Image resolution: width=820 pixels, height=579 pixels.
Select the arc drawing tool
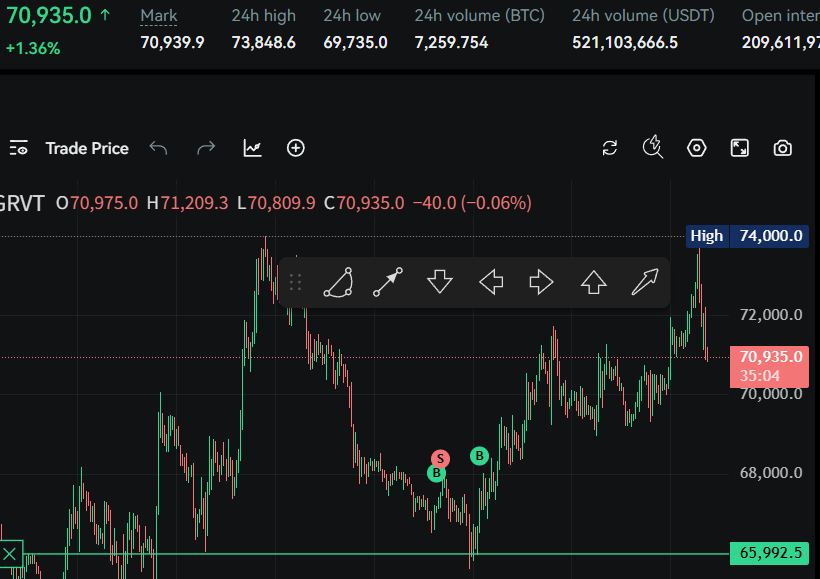click(x=338, y=282)
